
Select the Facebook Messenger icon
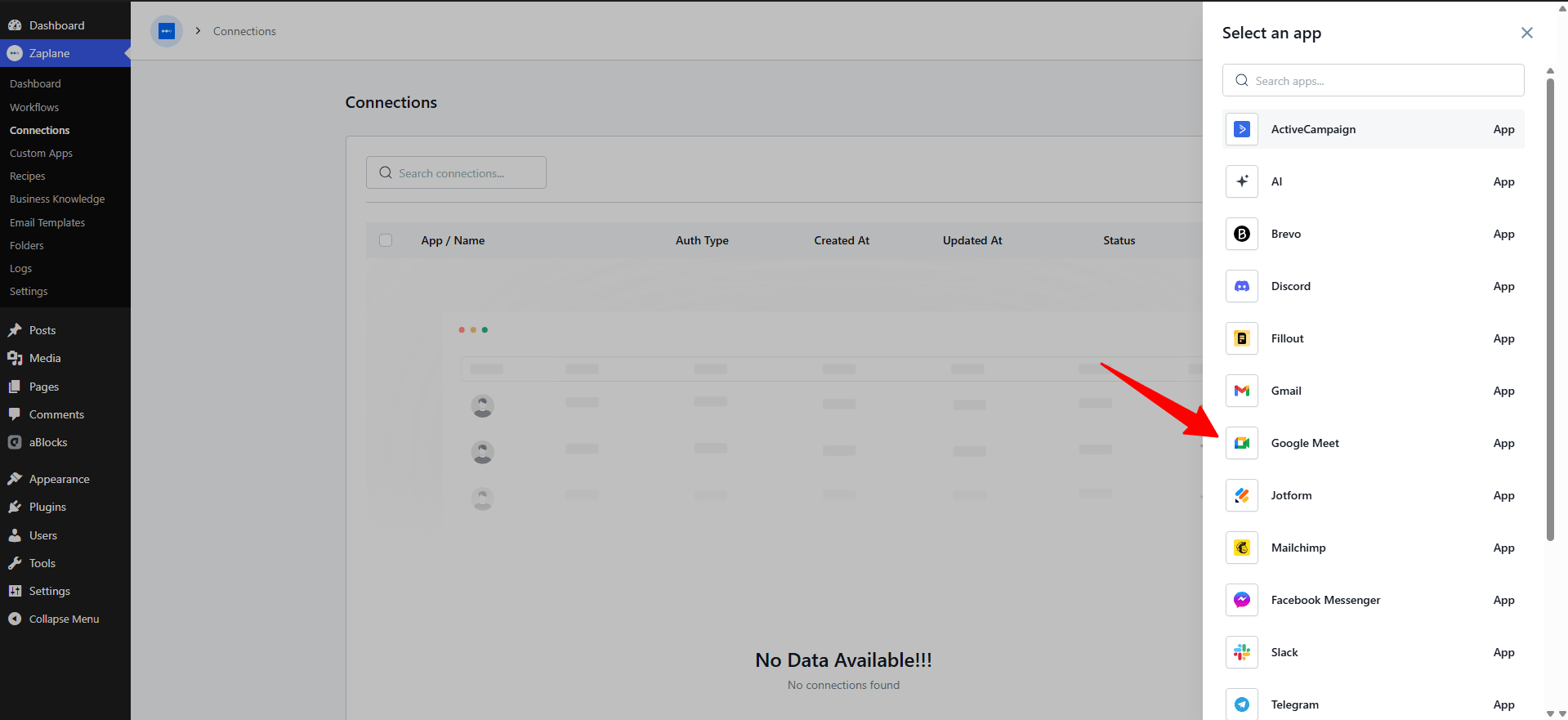point(1242,600)
